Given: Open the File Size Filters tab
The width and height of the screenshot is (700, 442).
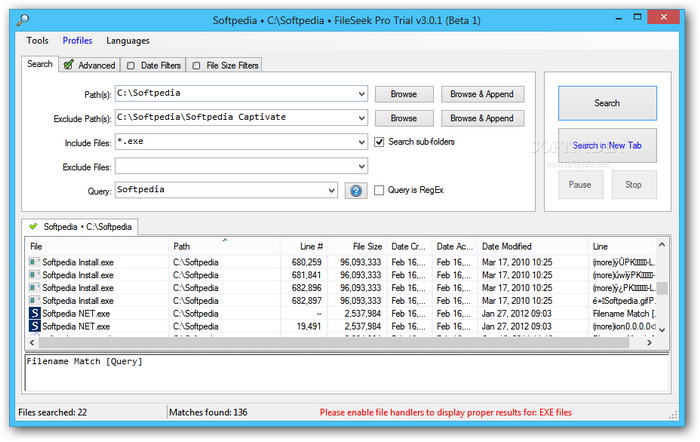Looking at the screenshot, I should tap(225, 65).
